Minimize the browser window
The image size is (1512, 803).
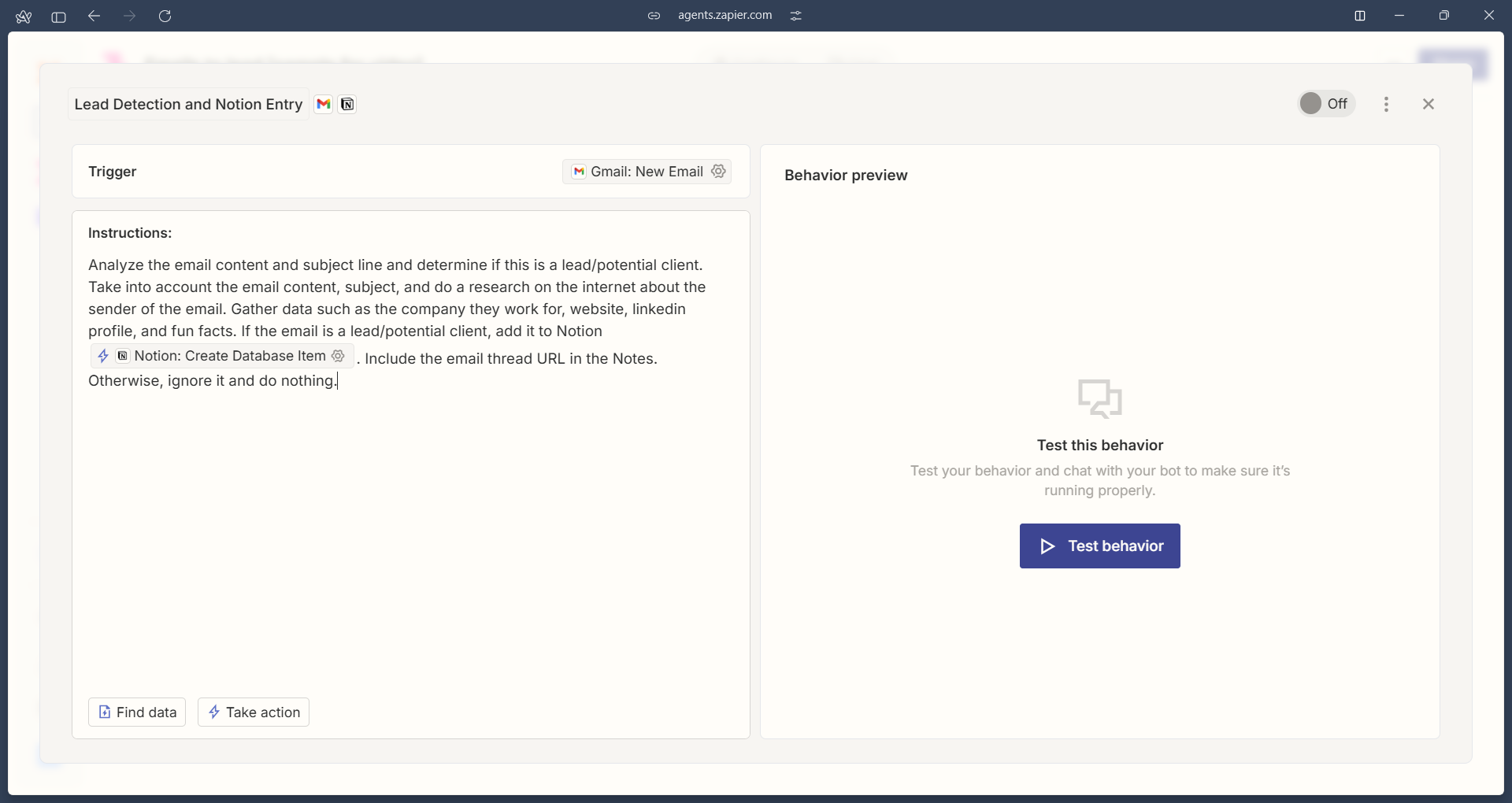tap(1399, 16)
